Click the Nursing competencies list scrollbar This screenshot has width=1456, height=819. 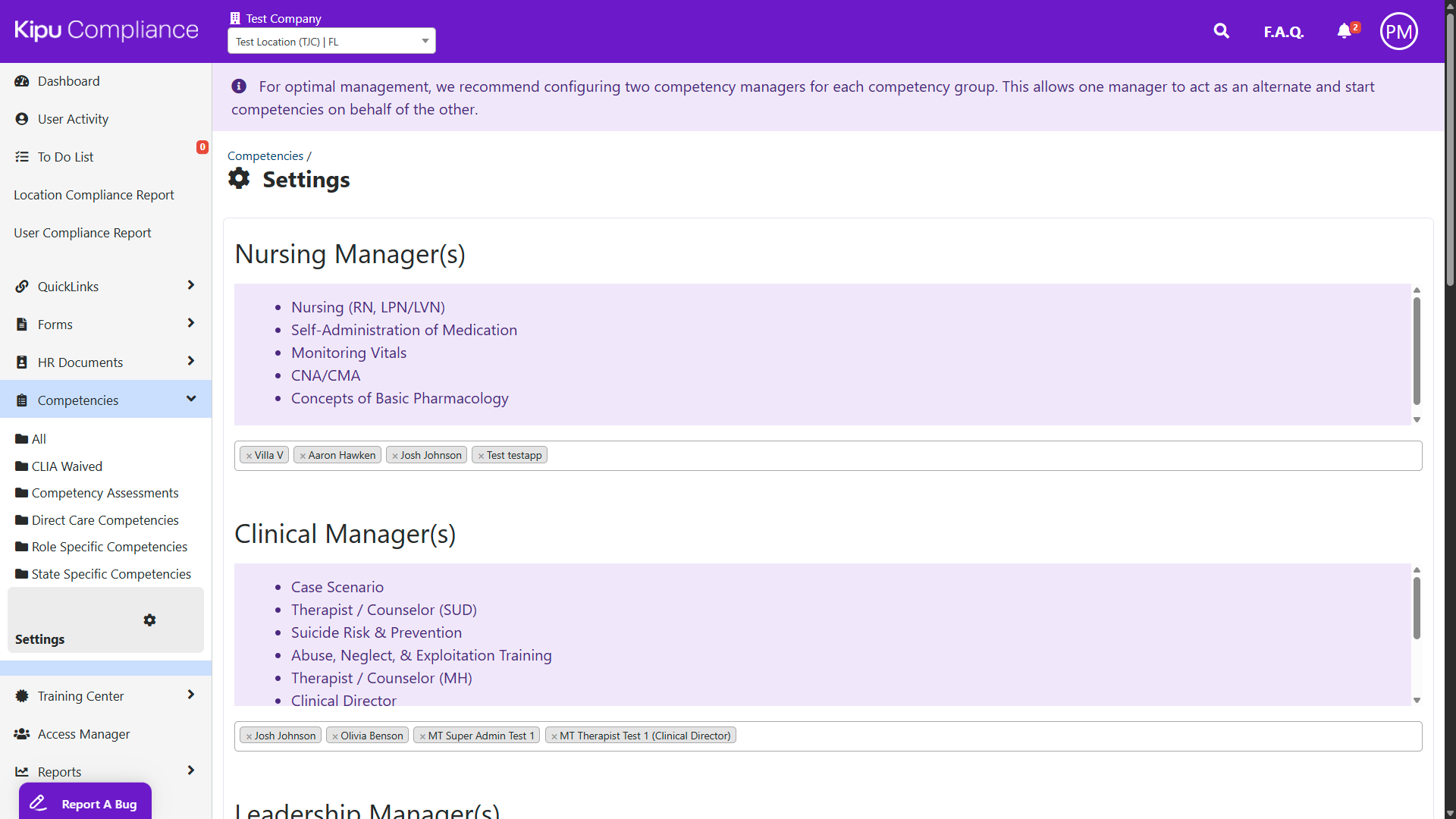[1416, 350]
